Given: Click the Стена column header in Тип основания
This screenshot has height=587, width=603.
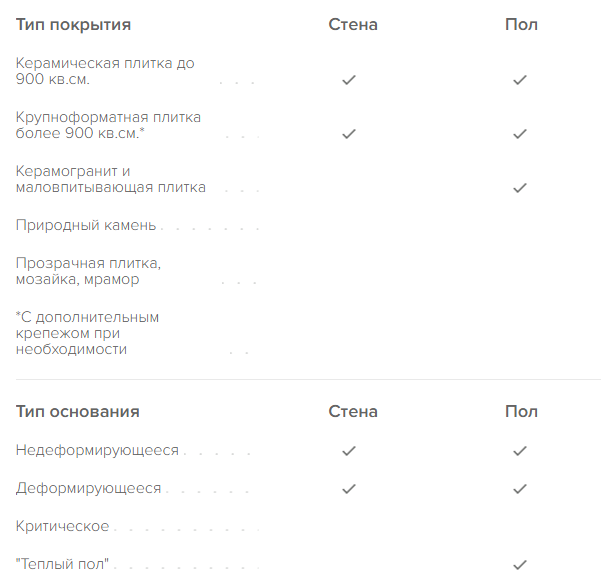Looking at the screenshot, I should click(353, 412).
